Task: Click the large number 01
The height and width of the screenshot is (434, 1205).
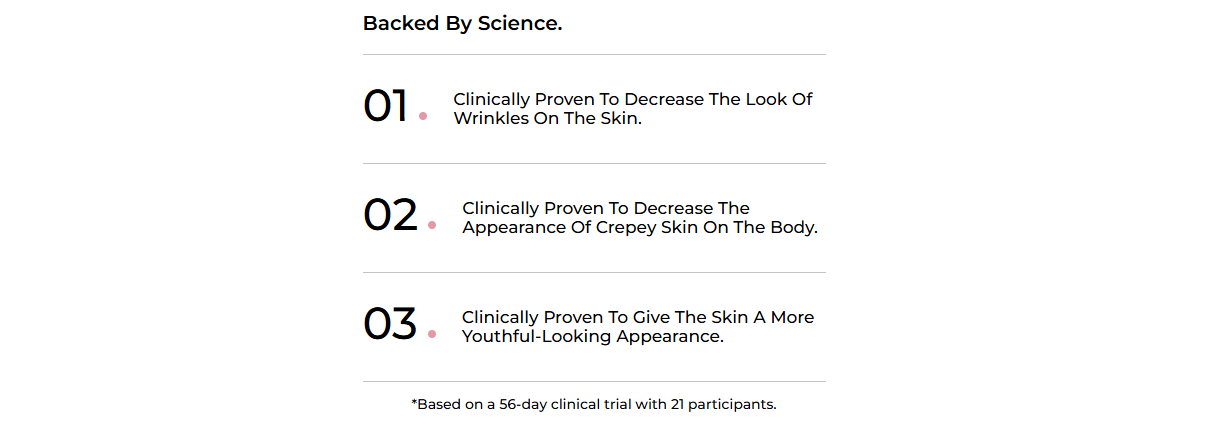Action: [x=385, y=107]
